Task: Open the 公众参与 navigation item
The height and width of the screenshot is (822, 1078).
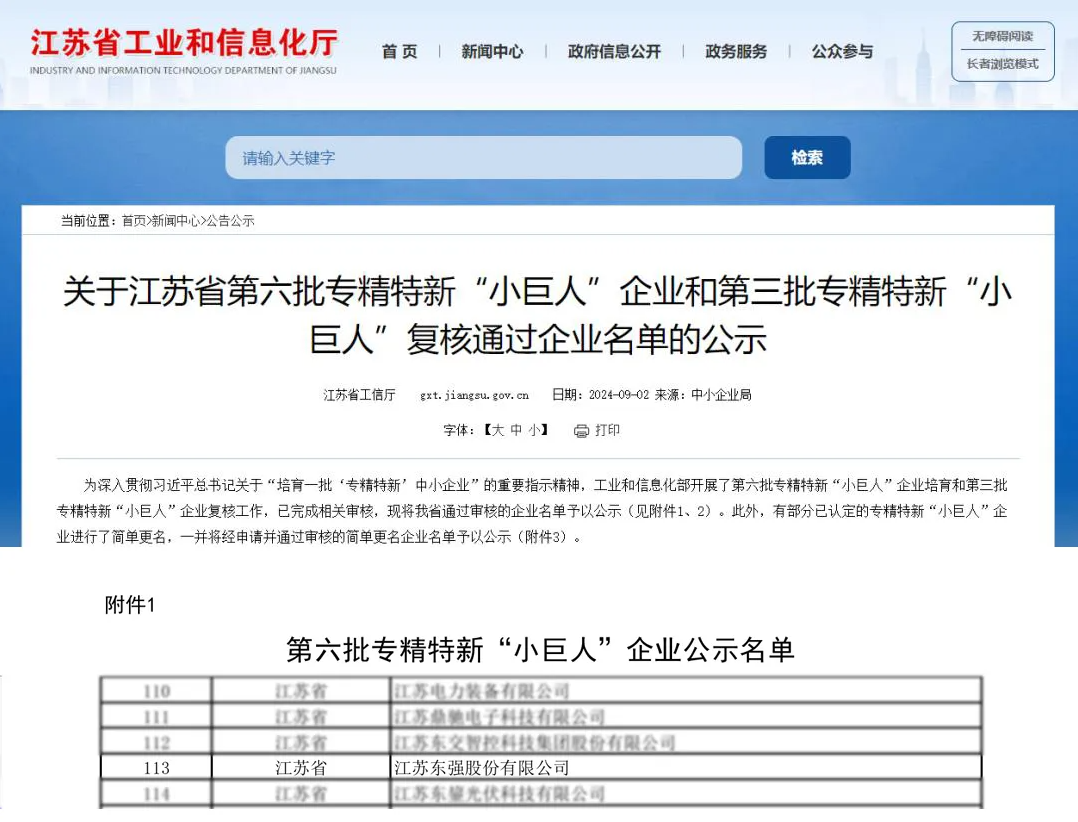Action: pyautogui.click(x=842, y=52)
